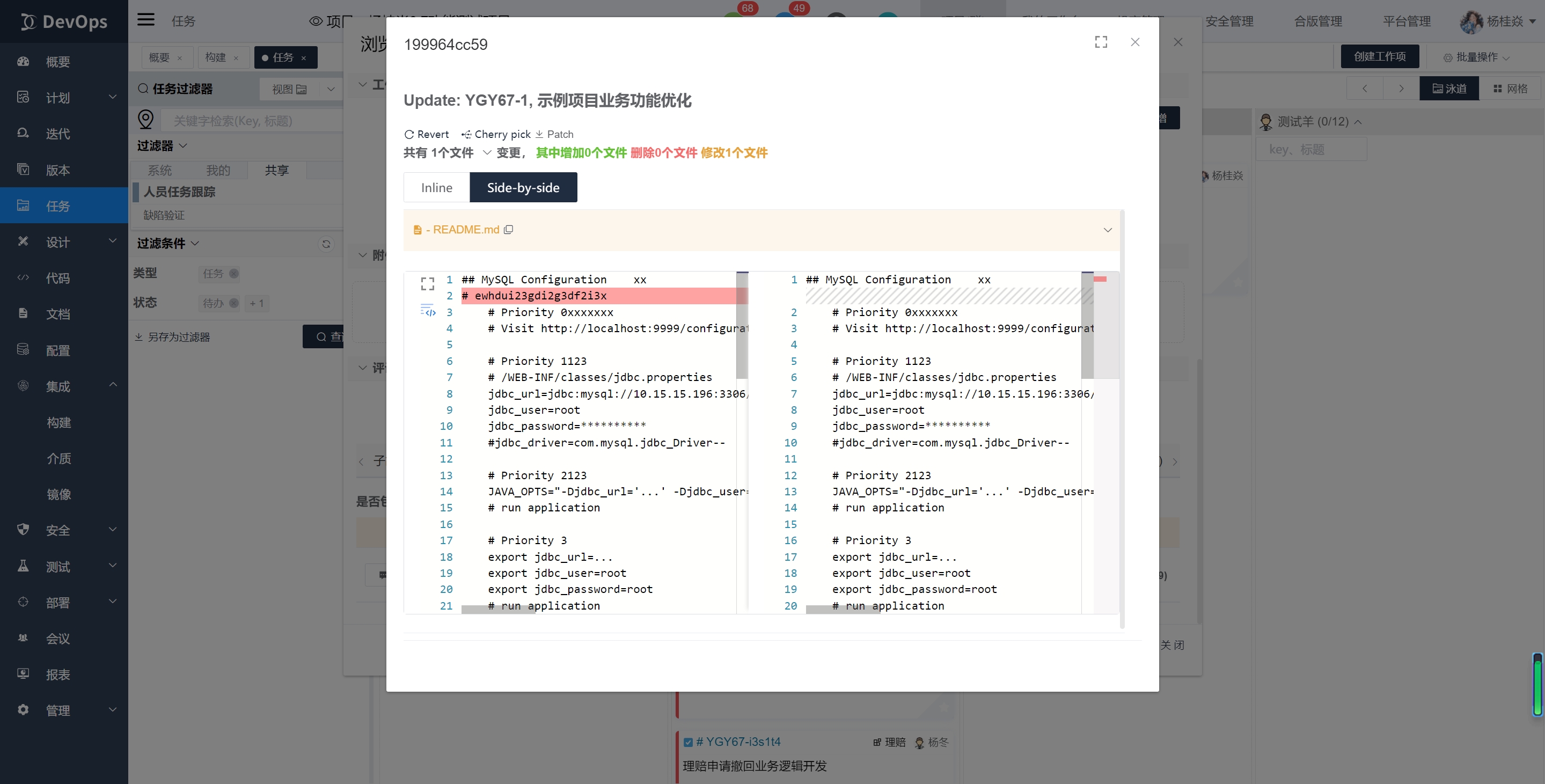Click the Revert commit icon
Screen dimensions: 1545x784
click(409, 134)
